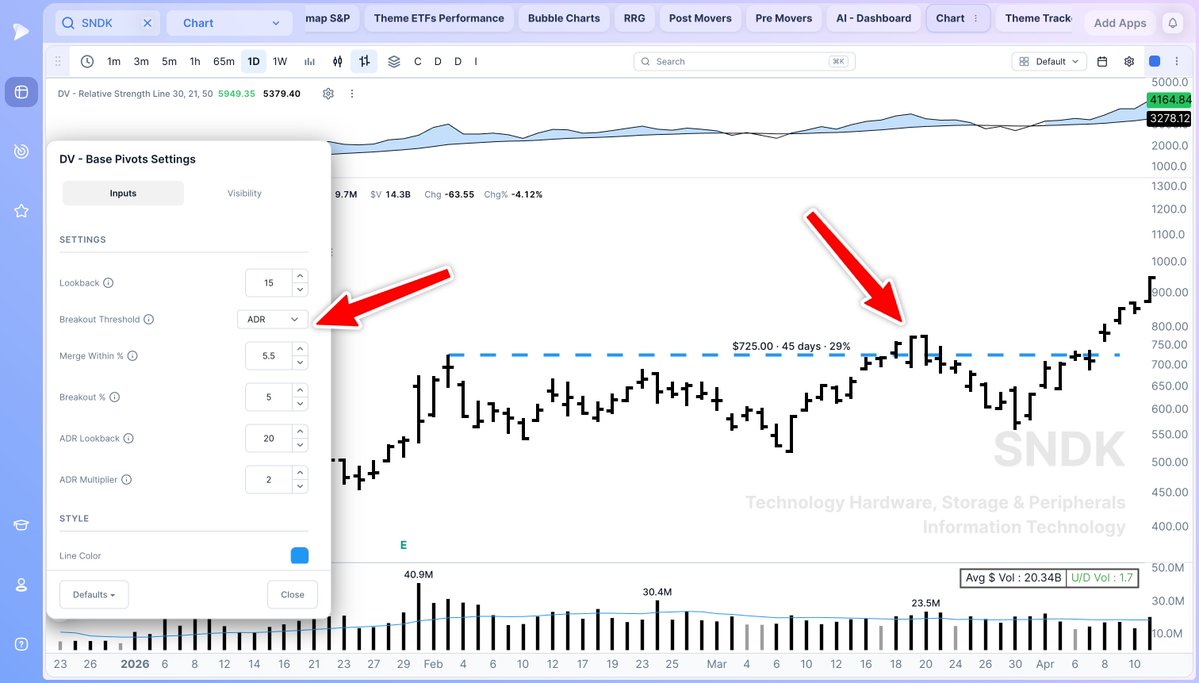Open the education cap icon in sidebar

(21, 525)
